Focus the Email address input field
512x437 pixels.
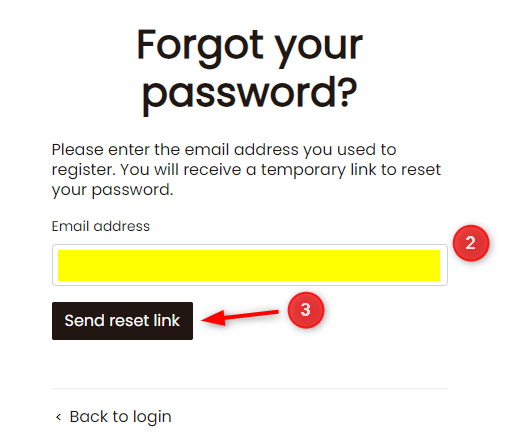(250, 265)
